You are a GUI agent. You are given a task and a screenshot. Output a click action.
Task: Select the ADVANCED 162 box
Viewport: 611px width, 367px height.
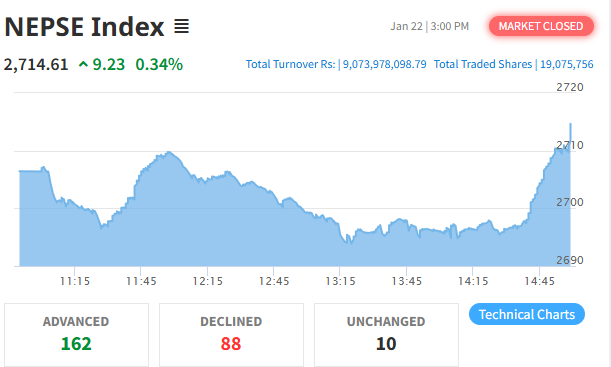[76, 335]
